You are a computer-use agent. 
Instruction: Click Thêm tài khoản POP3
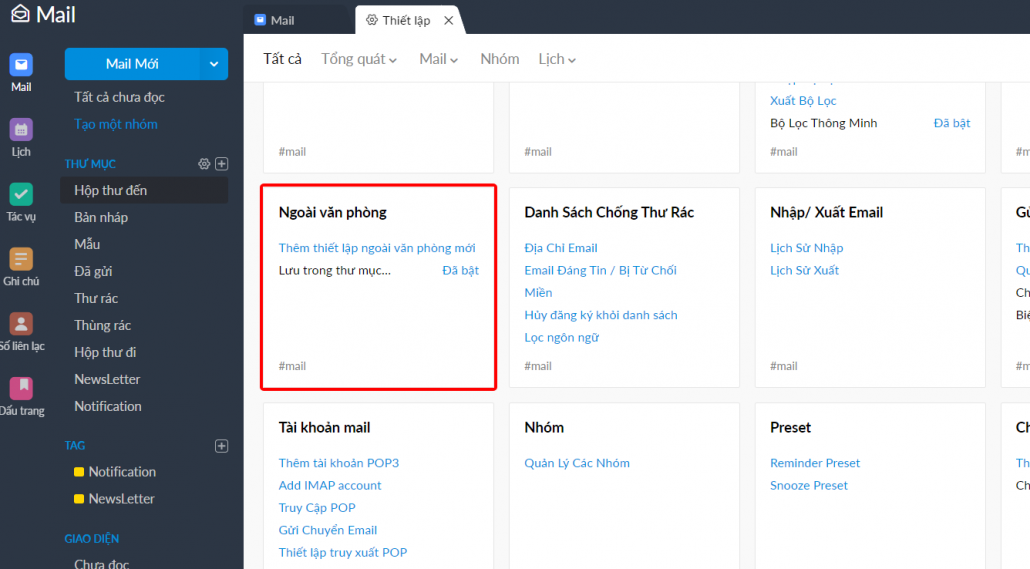339,463
